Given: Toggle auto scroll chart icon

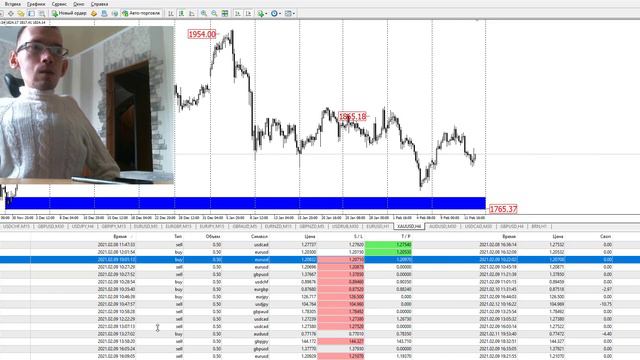Looking at the screenshot, I should pyautogui.click(x=238, y=13).
